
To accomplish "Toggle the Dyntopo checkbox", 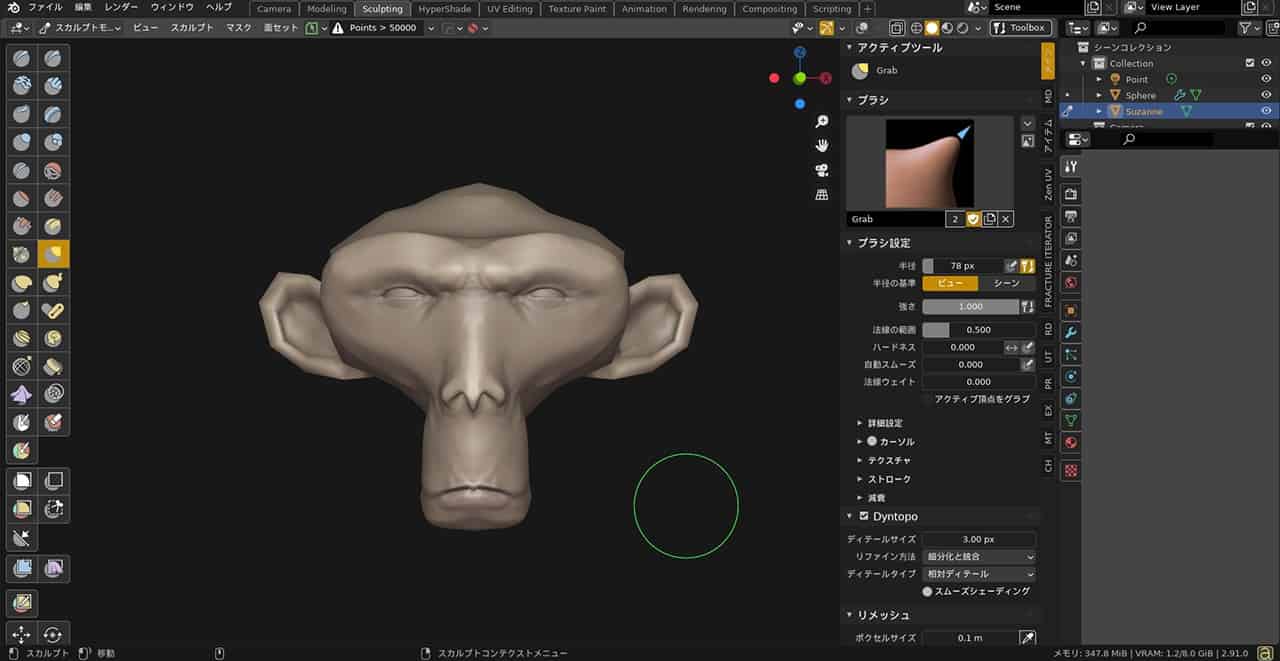I will coord(865,516).
